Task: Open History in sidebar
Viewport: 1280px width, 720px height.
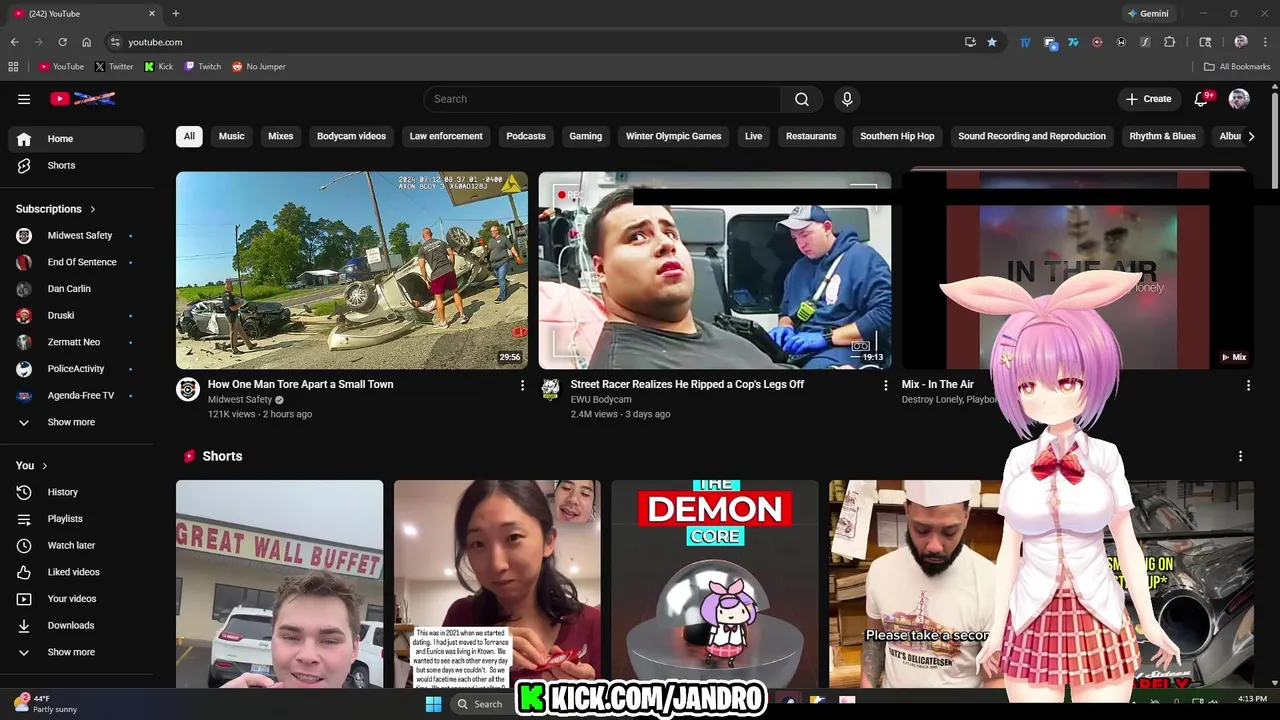Action: [x=76, y=492]
